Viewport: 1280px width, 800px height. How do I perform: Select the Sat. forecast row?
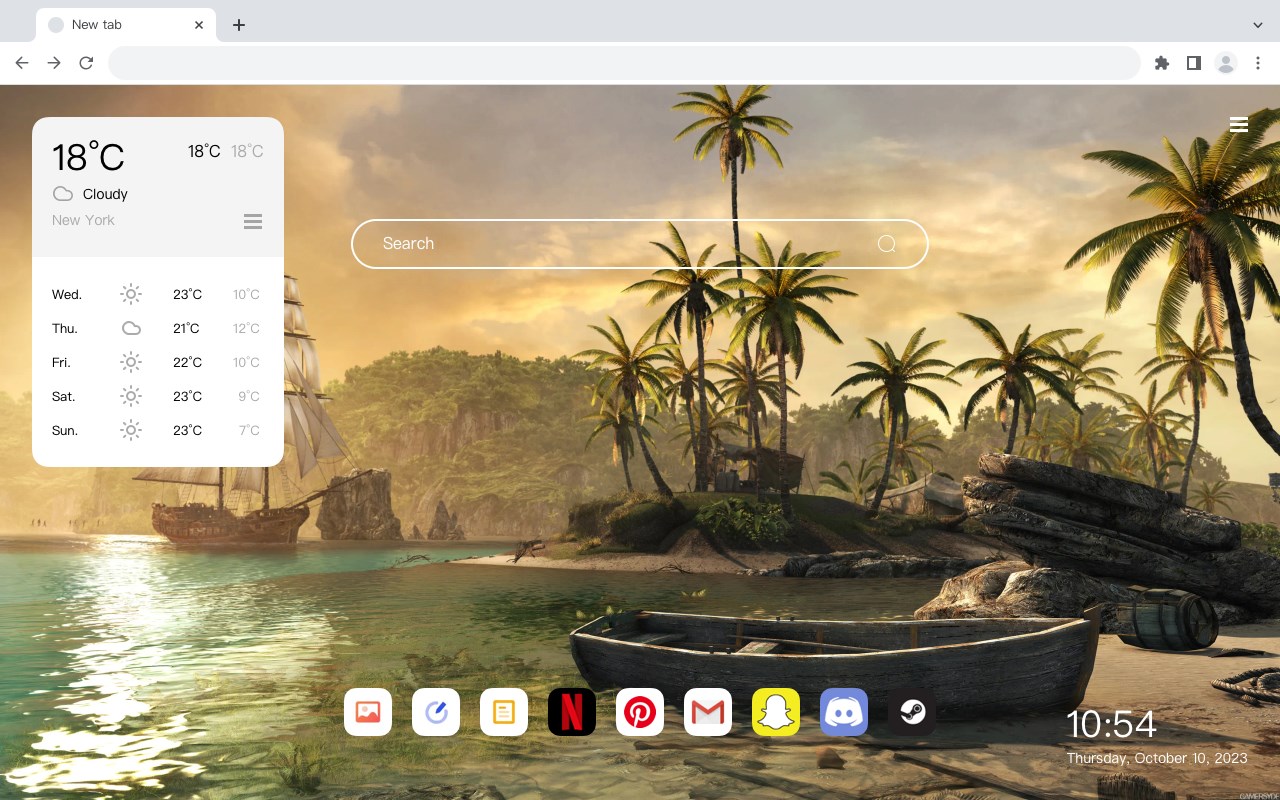tap(157, 396)
